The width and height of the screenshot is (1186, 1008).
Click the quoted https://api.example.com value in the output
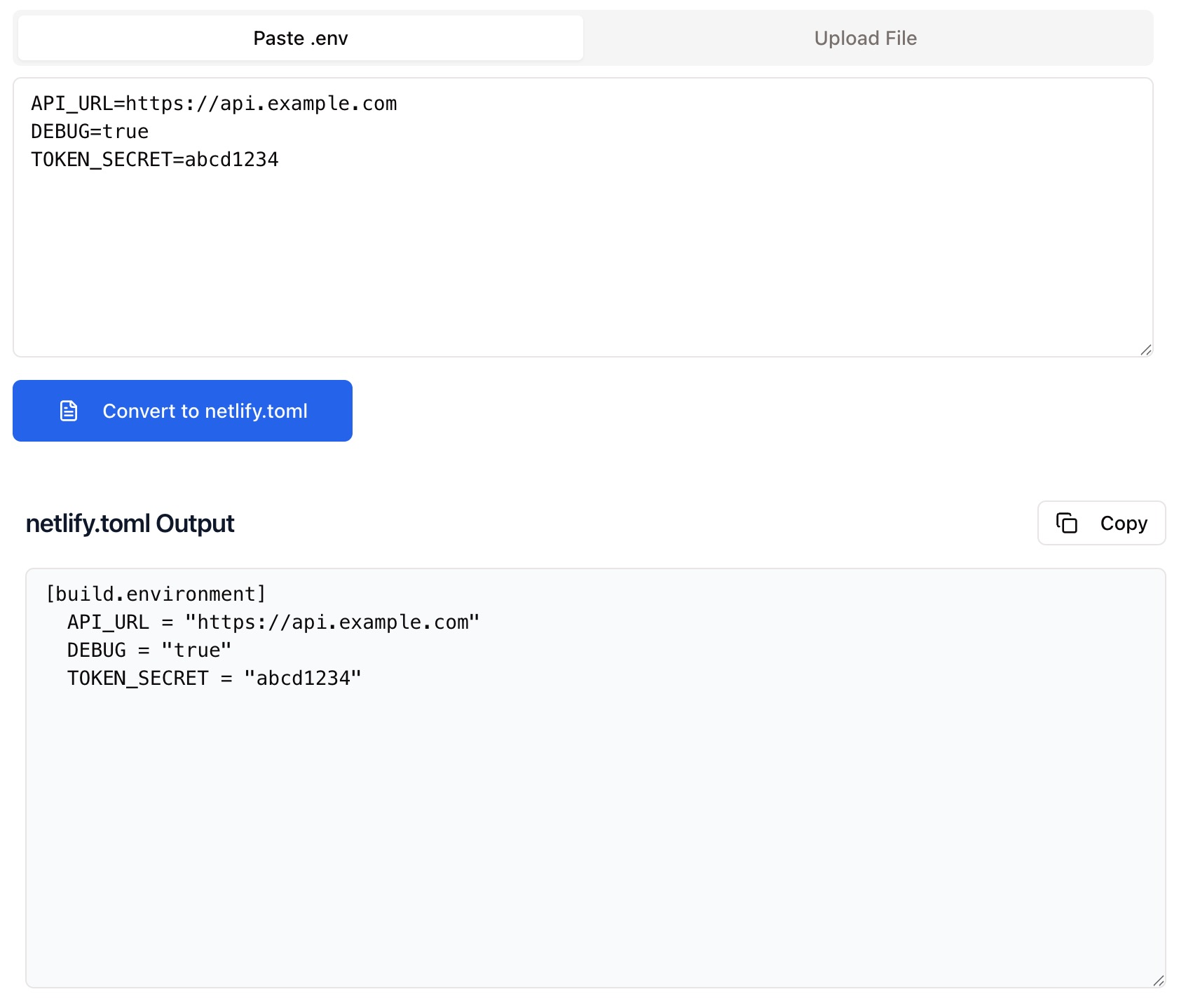tap(332, 622)
